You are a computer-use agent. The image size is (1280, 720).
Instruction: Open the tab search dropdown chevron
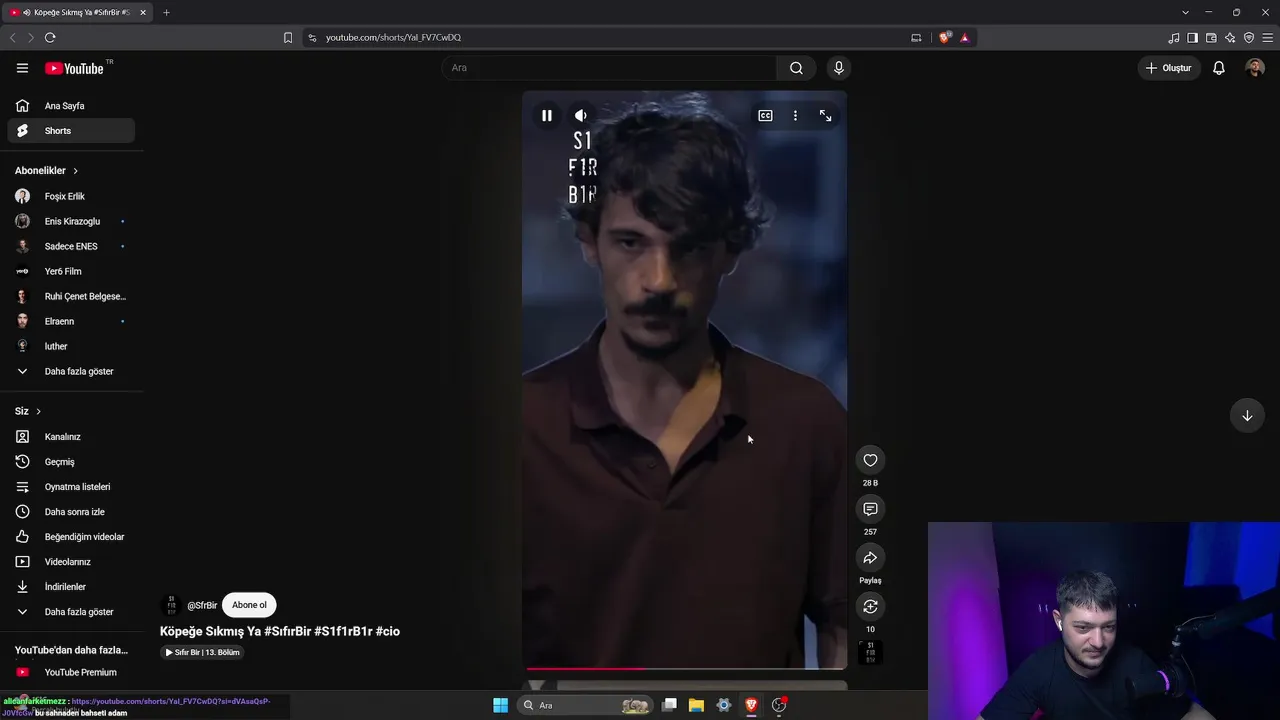pyautogui.click(x=1185, y=12)
